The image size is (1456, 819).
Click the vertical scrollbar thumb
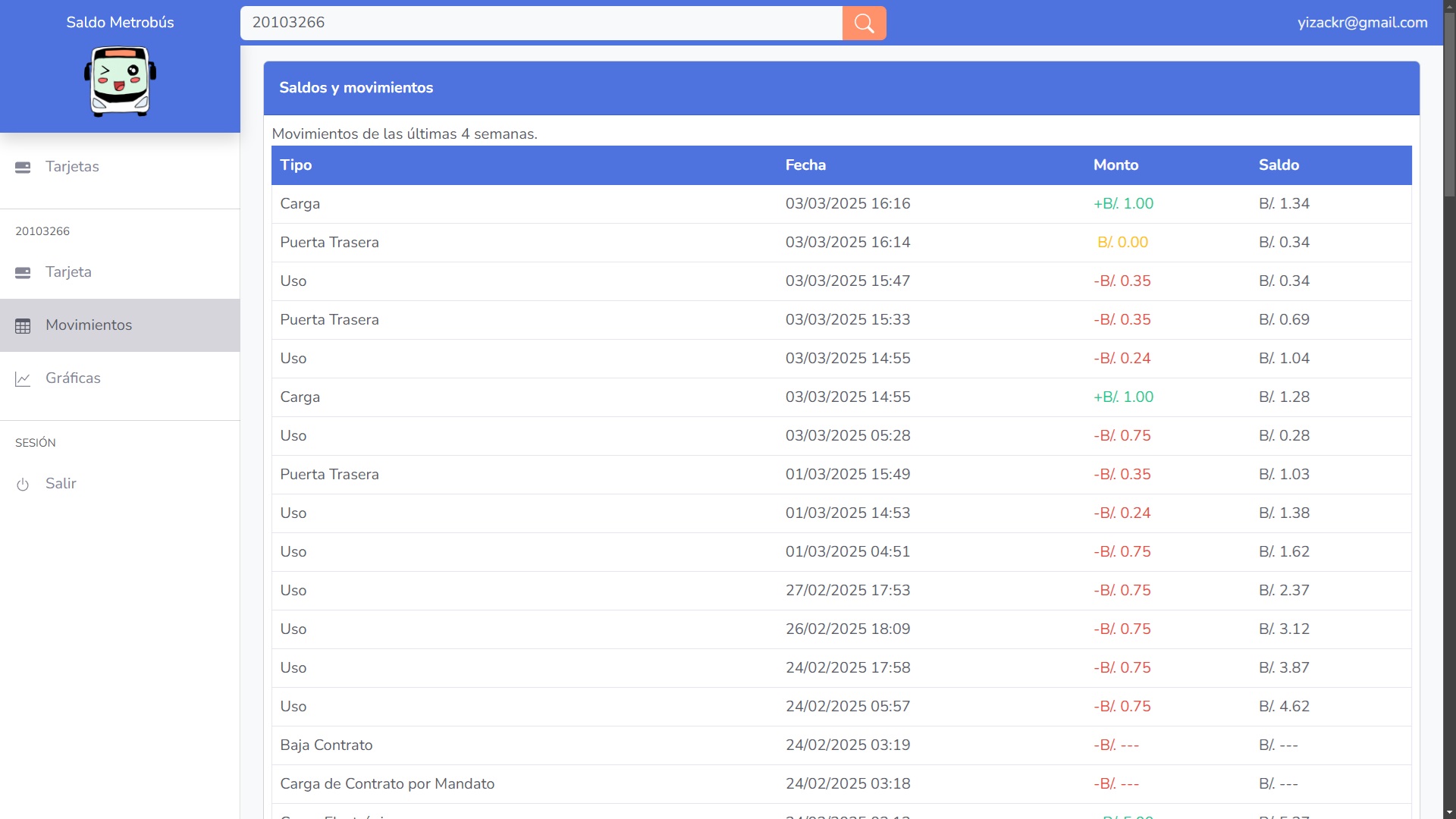click(x=1449, y=106)
